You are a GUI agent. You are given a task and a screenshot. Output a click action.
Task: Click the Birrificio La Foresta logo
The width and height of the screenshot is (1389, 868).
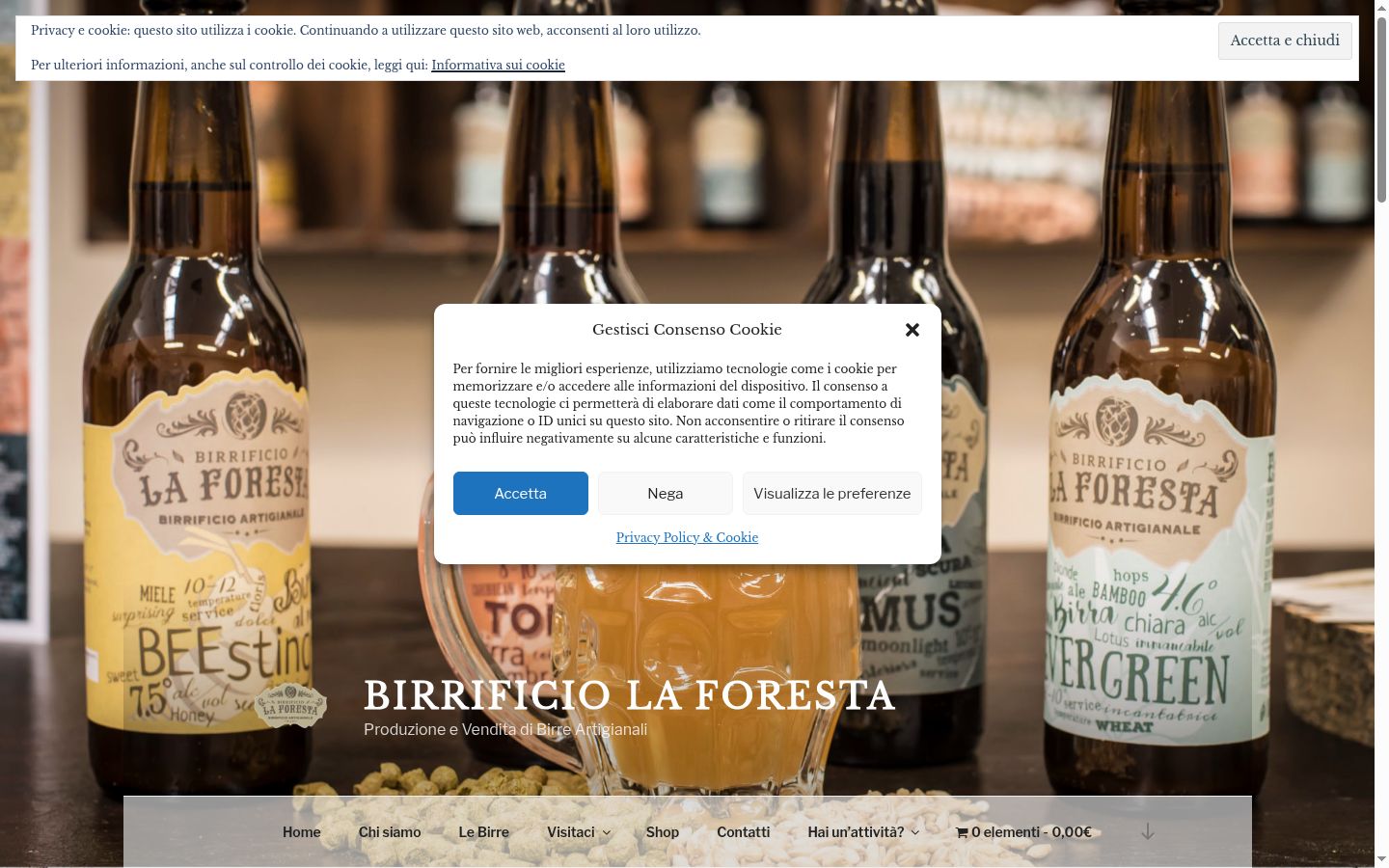tap(290, 705)
